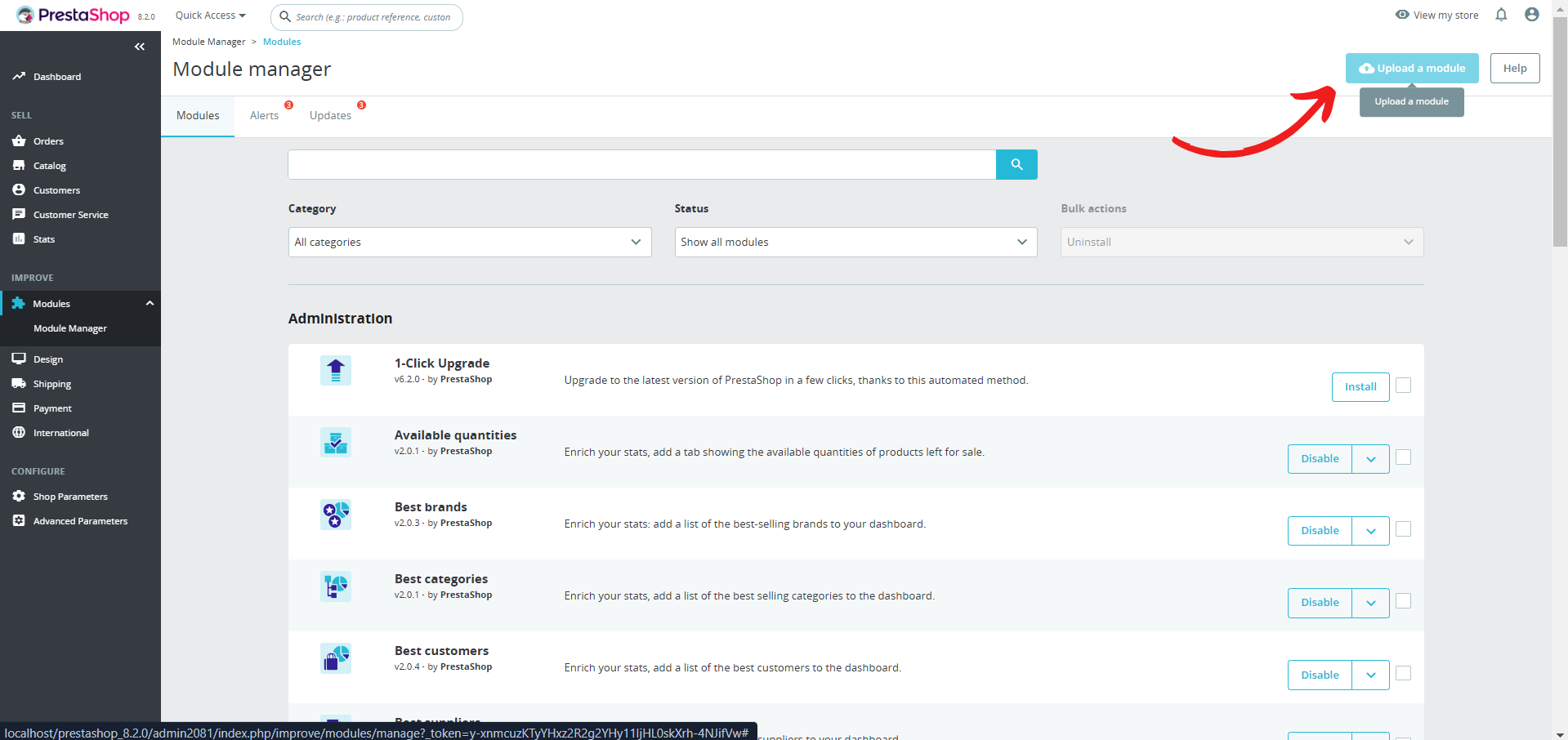This screenshot has width=1568, height=740.
Task: Install the 1-Click Upgrade module
Action: 1359,386
